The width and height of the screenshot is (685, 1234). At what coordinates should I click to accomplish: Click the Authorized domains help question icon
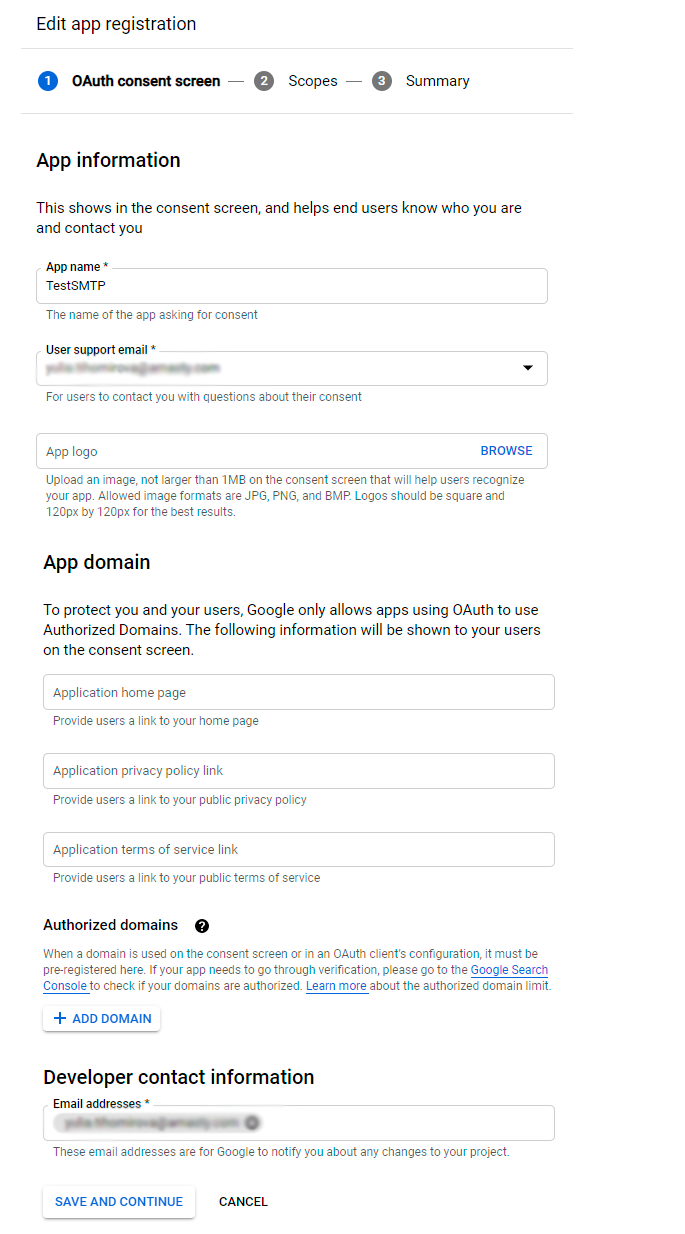point(202,926)
